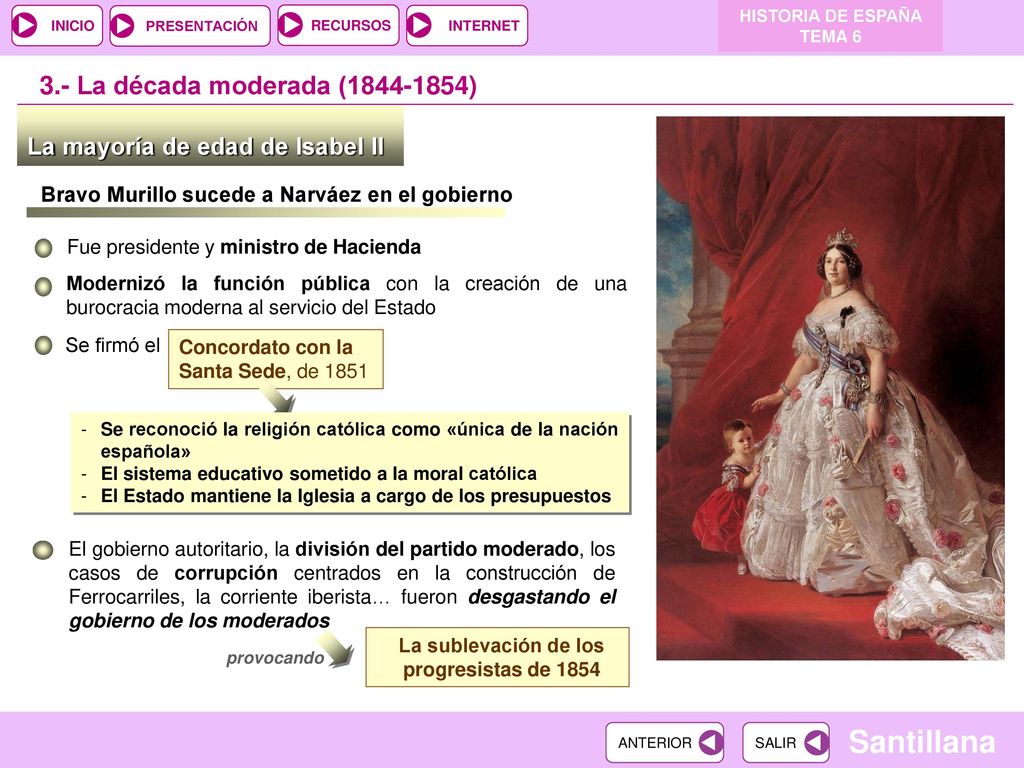Click the arrow icon on SALIR

816,743
